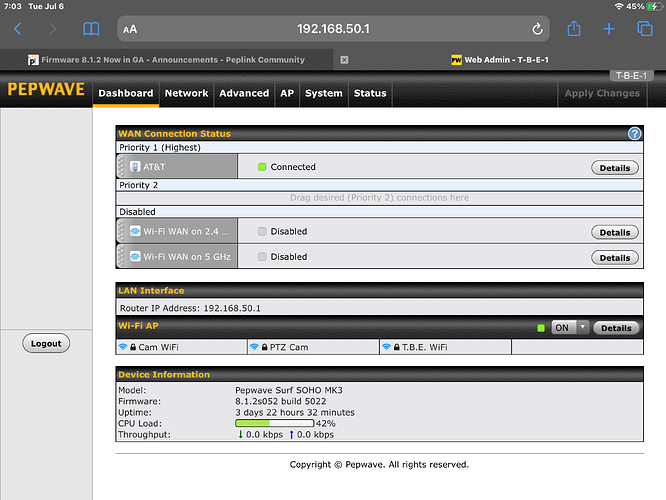Tap the 192.168.50.1 address bar
The height and width of the screenshot is (500, 666).
(335, 29)
